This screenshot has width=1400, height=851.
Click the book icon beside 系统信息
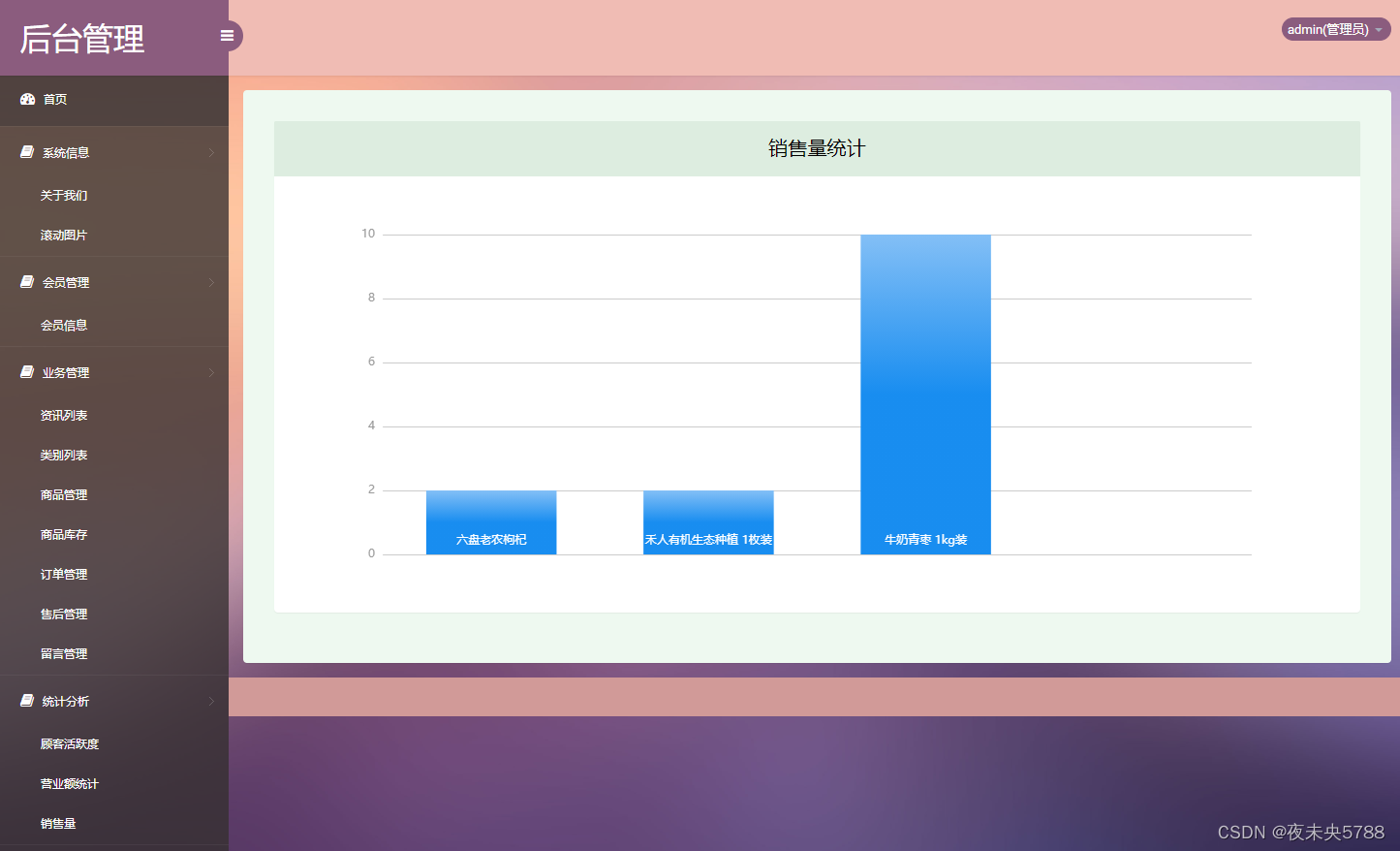(27, 152)
